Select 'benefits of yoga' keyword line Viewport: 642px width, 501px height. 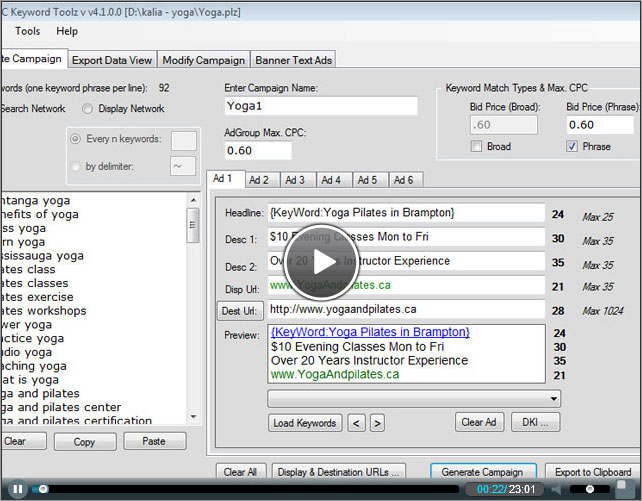click(39, 214)
